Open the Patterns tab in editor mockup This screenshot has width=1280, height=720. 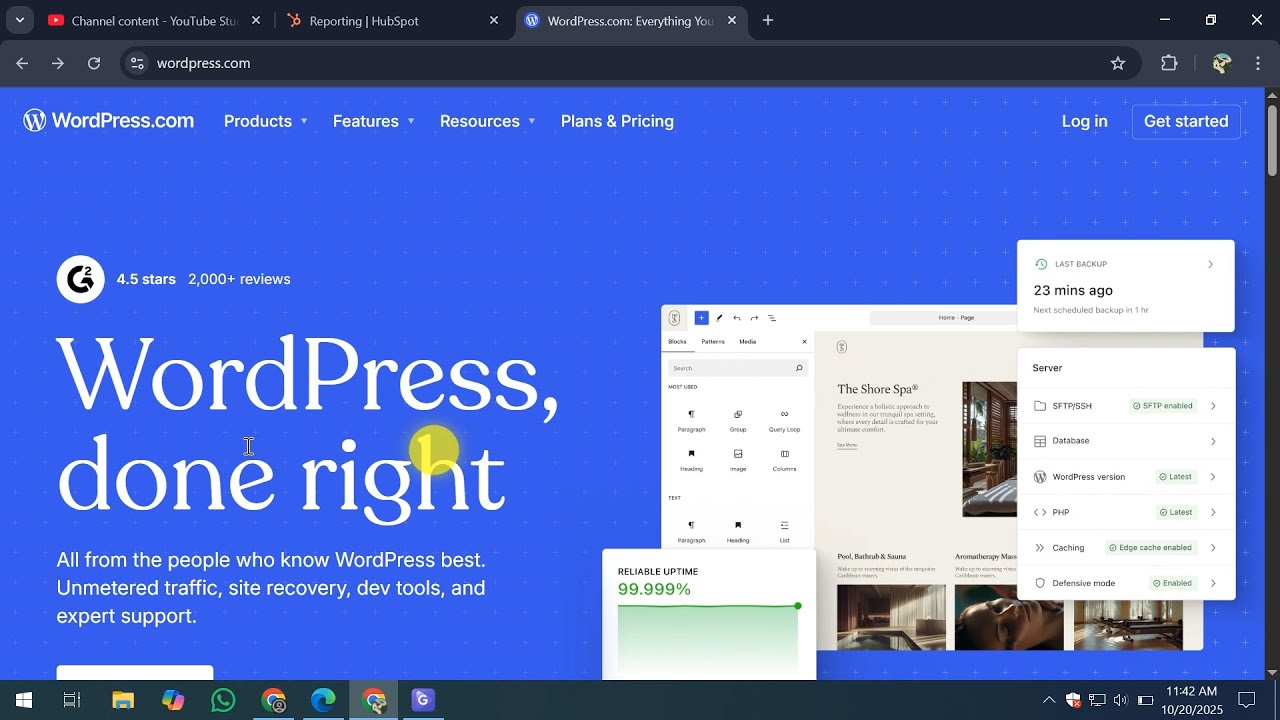coord(713,342)
